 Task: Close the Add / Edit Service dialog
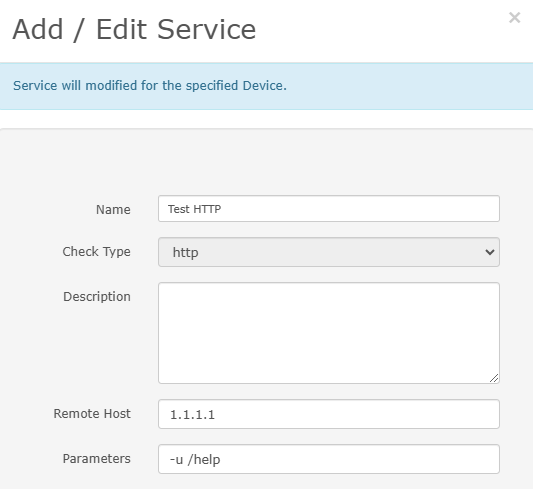coord(514,18)
